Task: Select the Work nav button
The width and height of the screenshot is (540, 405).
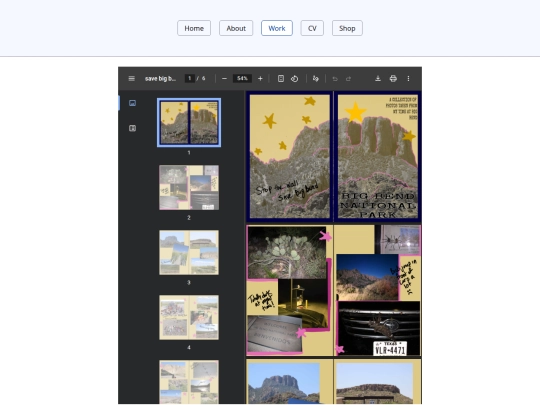Action: [x=277, y=28]
